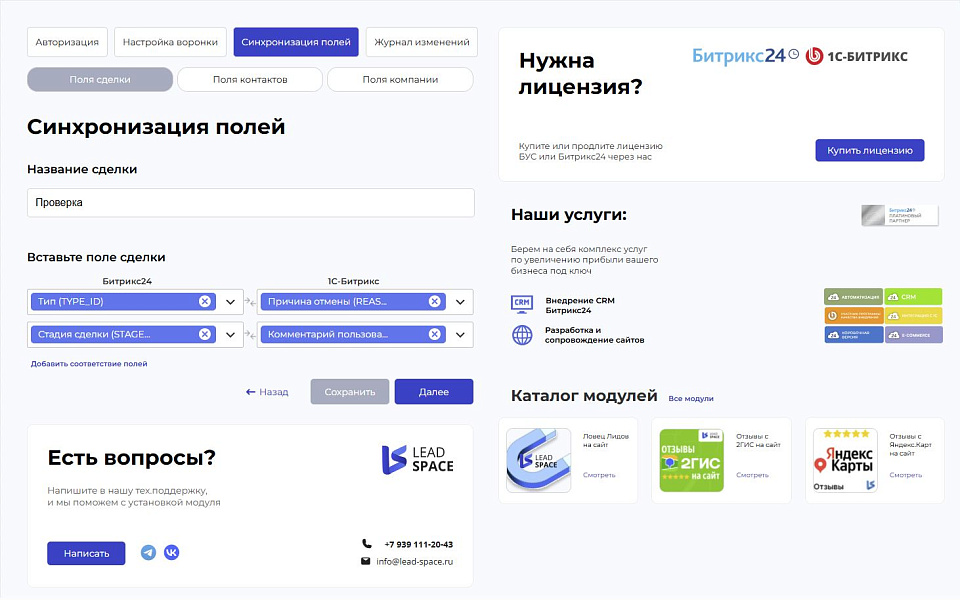Open the Причина отмены dropdown
960x600 pixels.
(460, 301)
